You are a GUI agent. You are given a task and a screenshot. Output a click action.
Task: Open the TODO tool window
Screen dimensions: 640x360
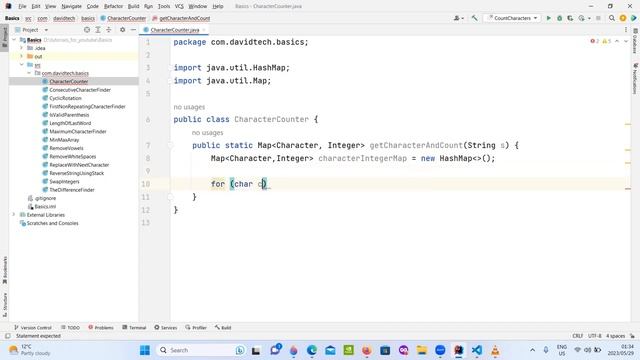click(70, 327)
